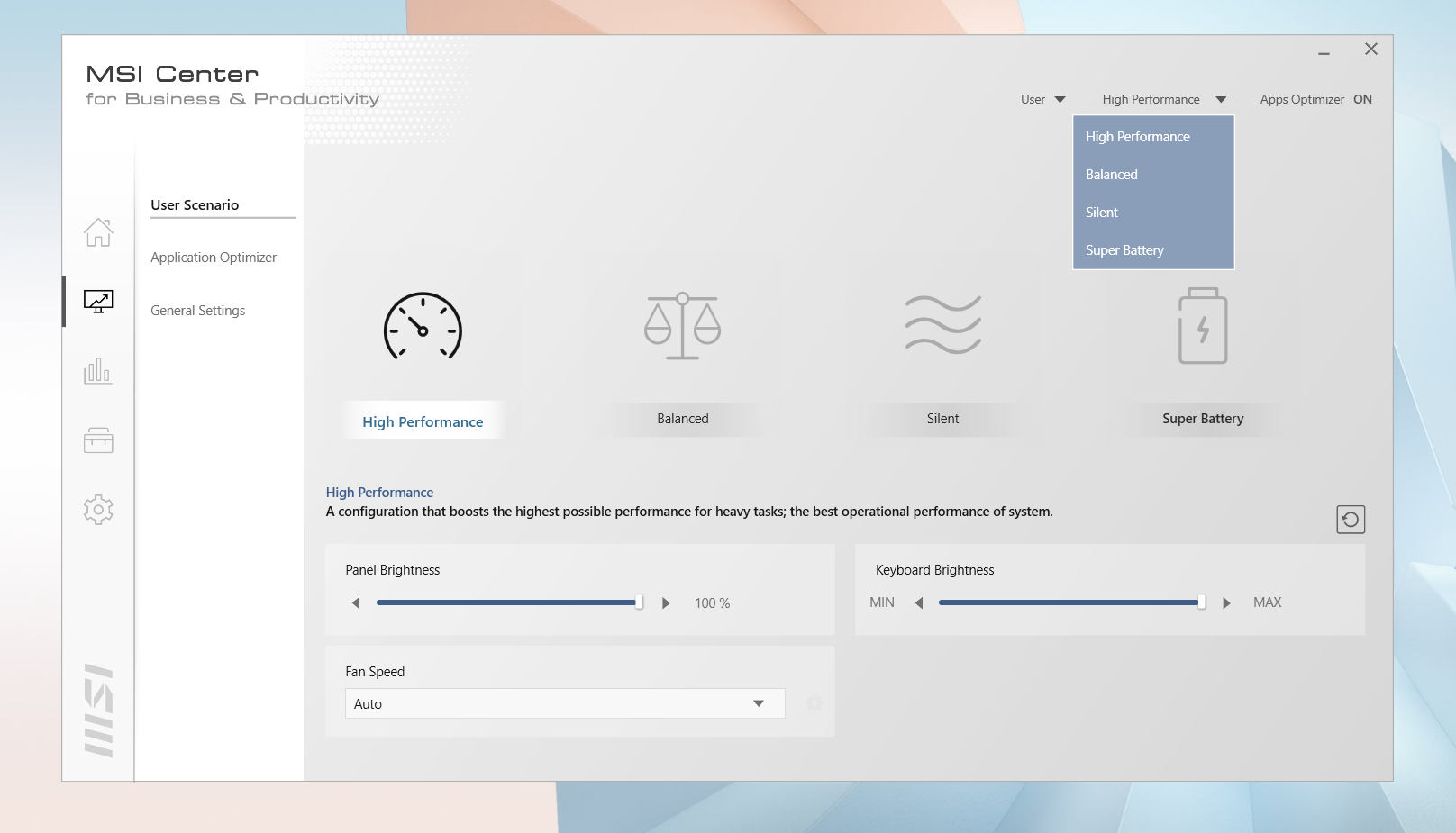Increase panel brightness with right arrow
Image resolution: width=1456 pixels, height=833 pixels.
(666, 603)
